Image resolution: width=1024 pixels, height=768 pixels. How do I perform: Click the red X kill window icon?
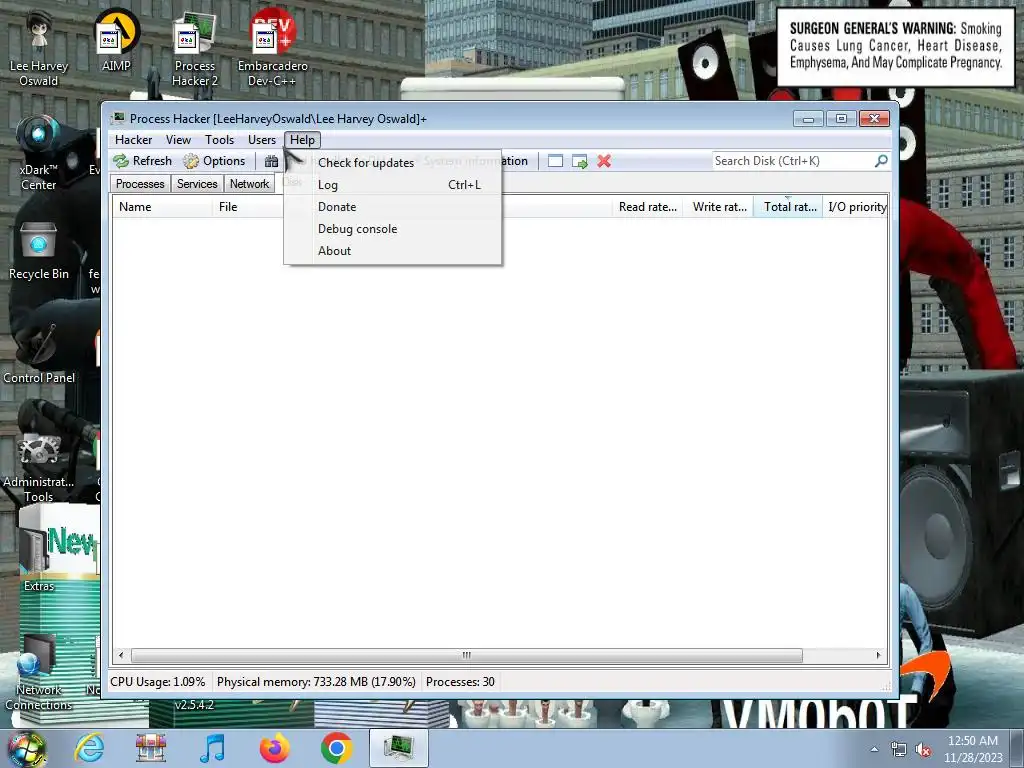coord(604,161)
